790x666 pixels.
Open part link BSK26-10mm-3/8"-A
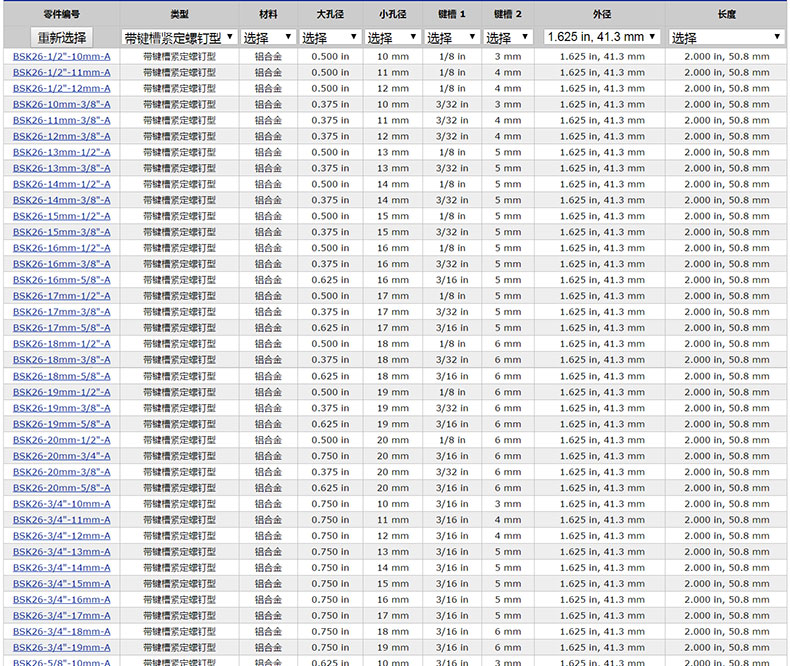click(62, 105)
